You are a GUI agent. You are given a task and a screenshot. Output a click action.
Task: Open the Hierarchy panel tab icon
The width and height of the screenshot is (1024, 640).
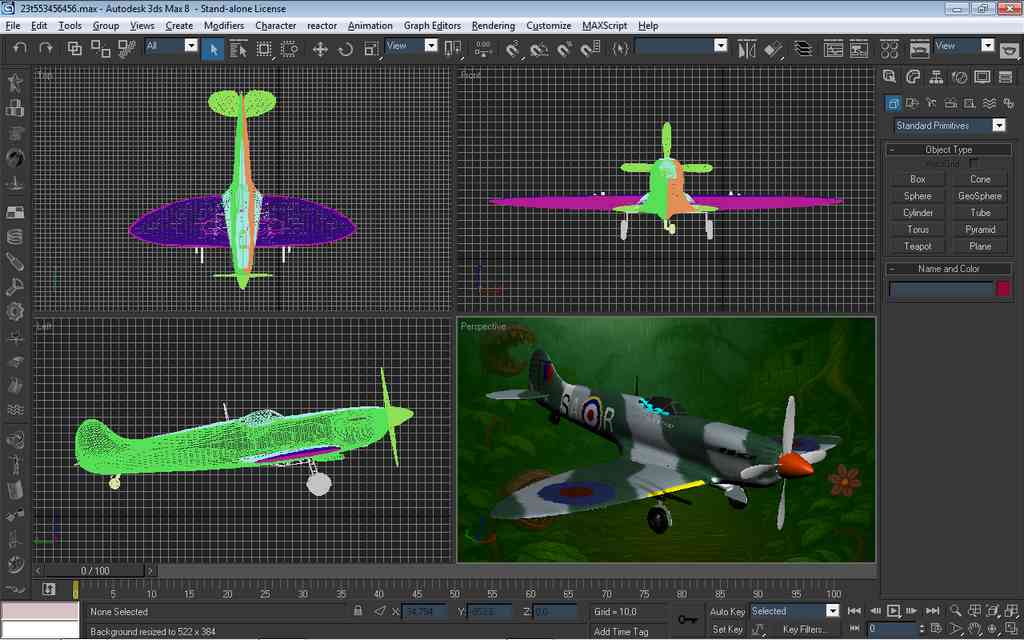point(936,77)
